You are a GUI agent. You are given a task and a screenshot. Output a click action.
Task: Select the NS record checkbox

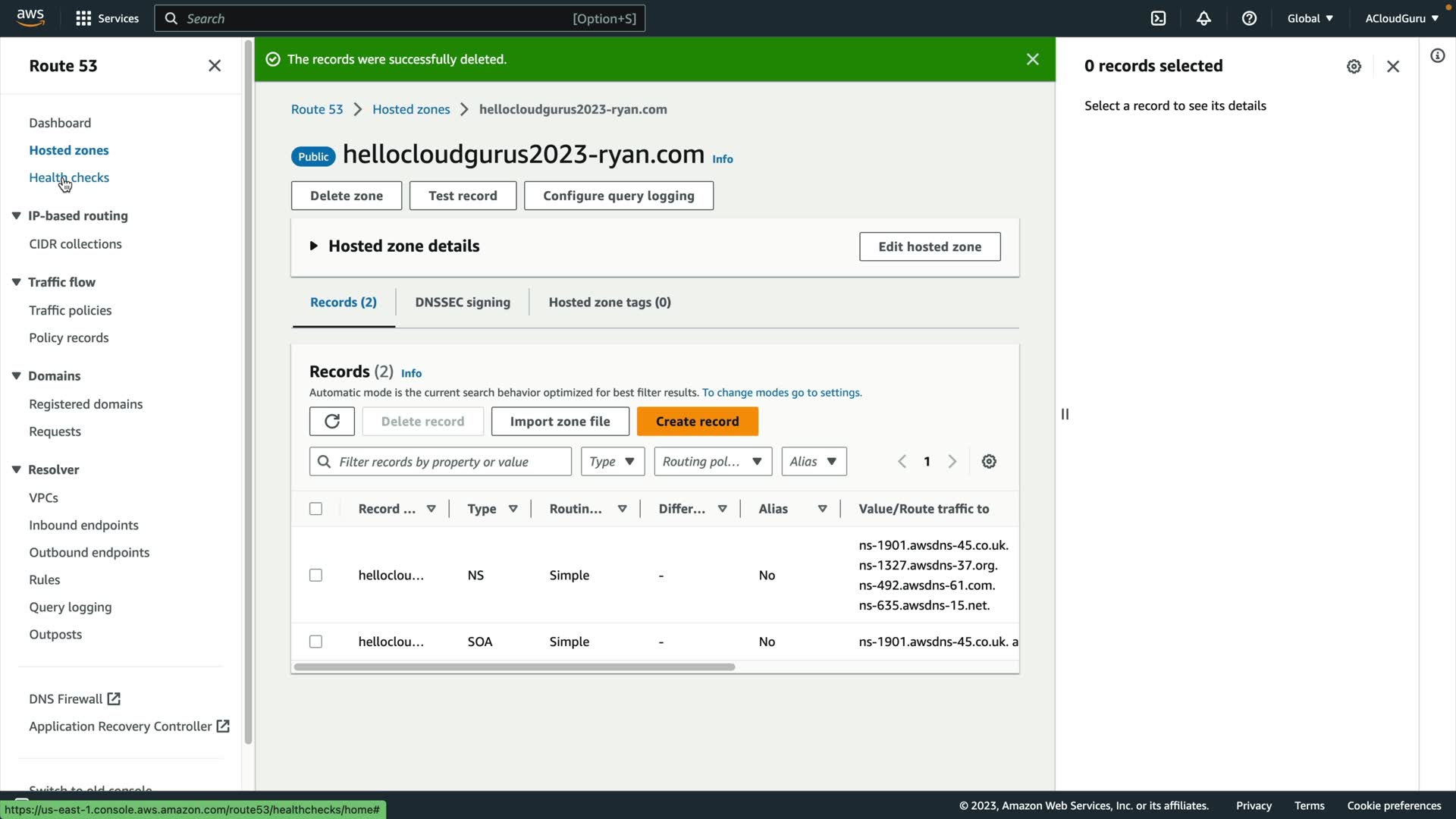tap(316, 576)
